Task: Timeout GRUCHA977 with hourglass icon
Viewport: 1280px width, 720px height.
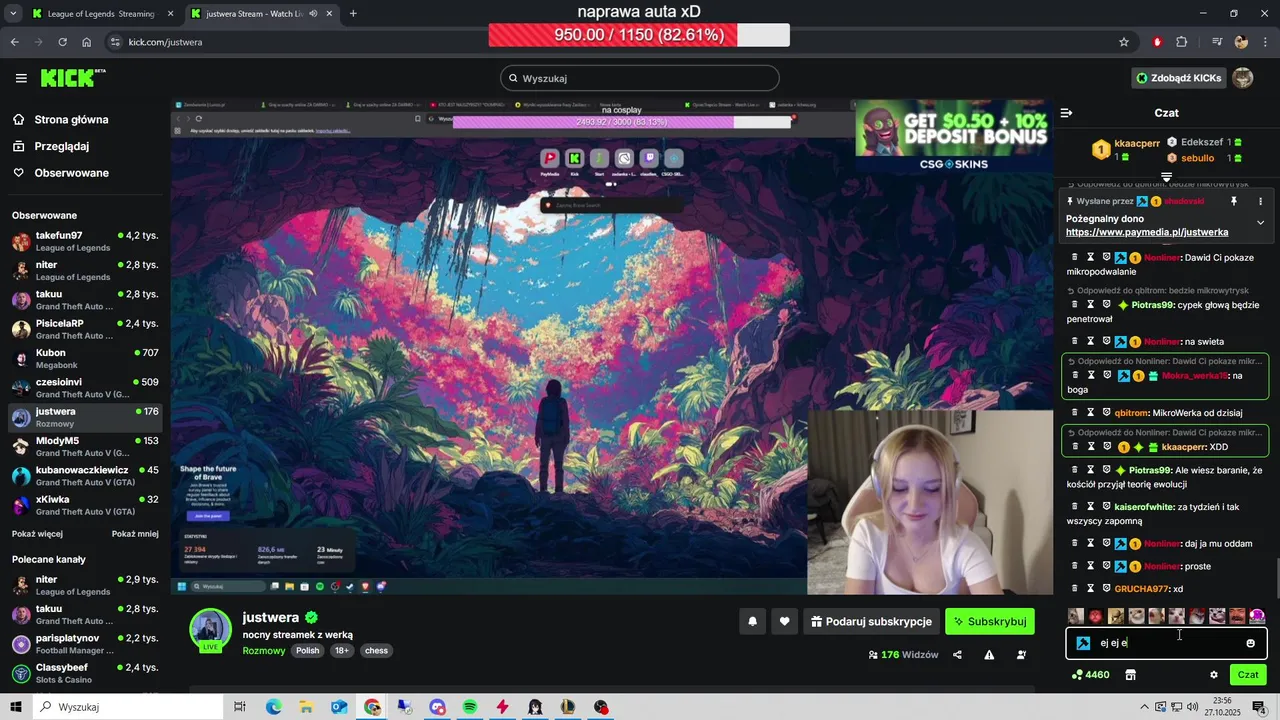Action: [x=1091, y=588]
